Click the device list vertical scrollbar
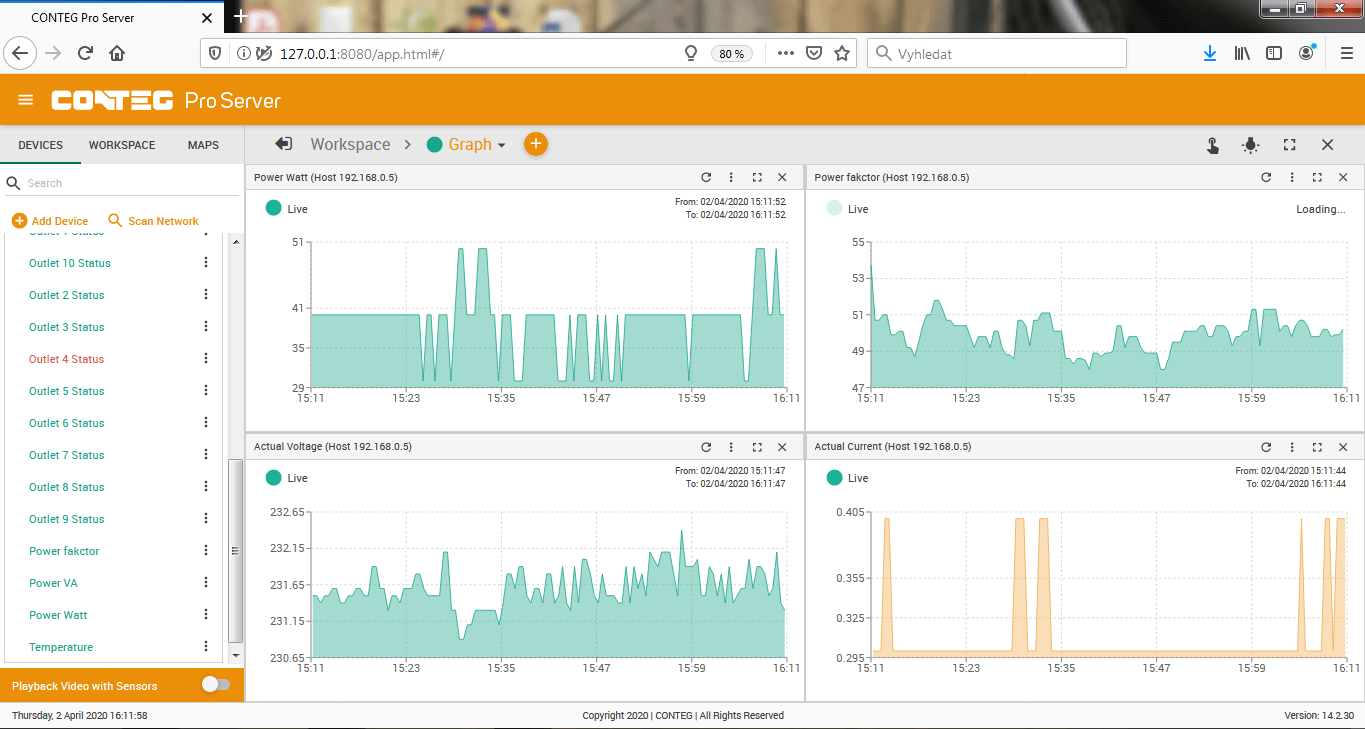 [x=235, y=550]
